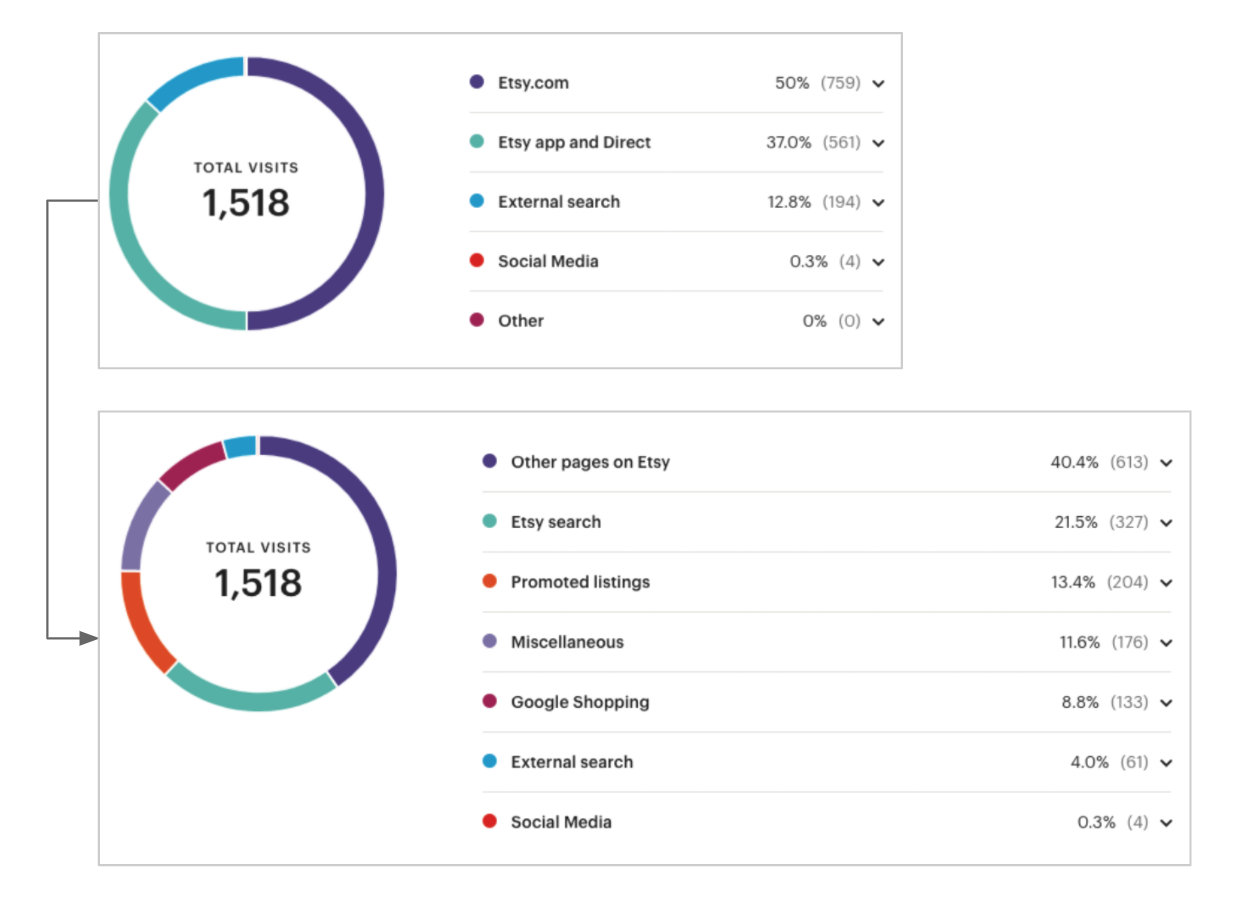Click teal dot beside Etsy search

[x=489, y=521]
